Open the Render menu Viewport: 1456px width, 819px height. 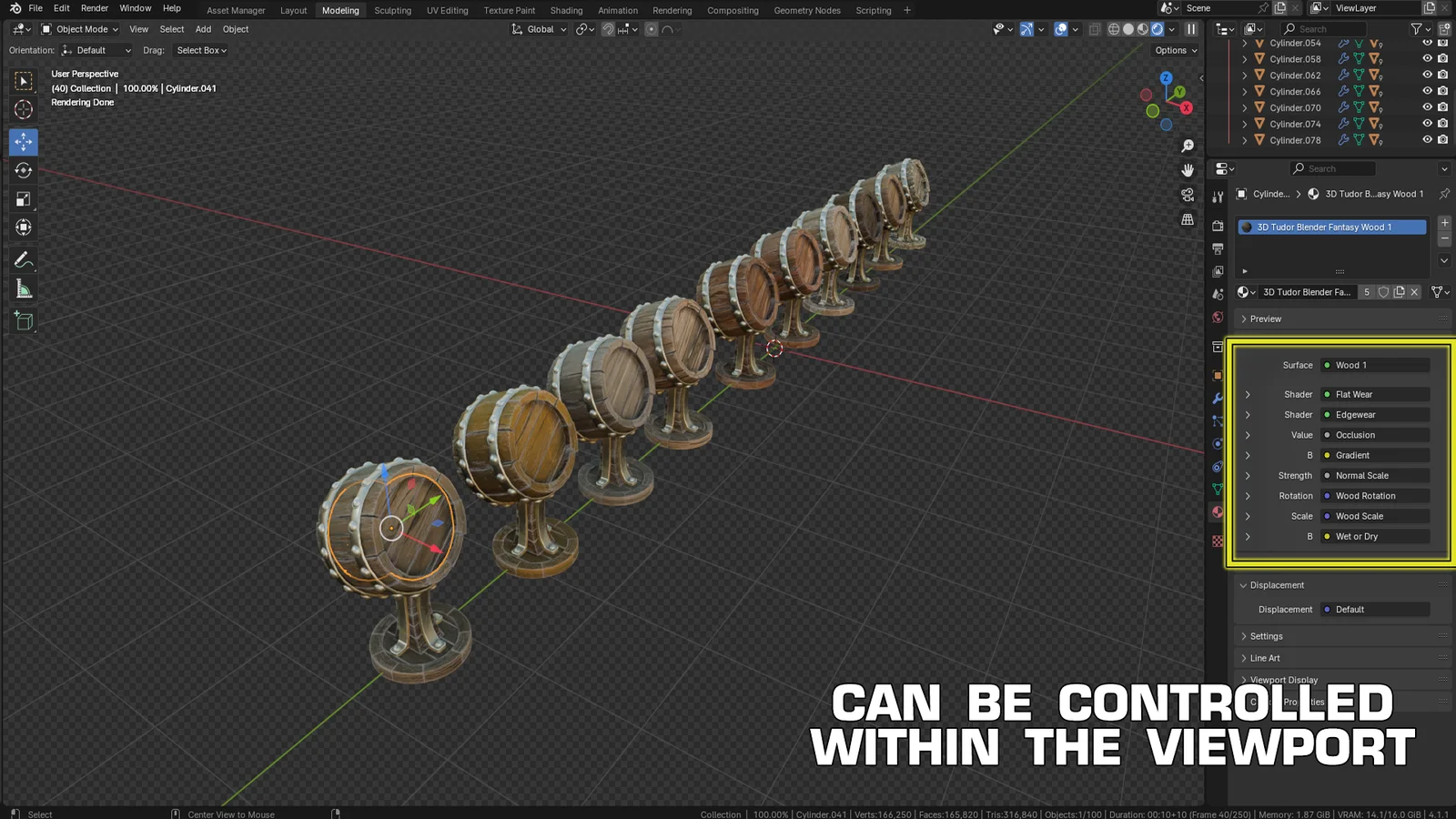coord(95,8)
